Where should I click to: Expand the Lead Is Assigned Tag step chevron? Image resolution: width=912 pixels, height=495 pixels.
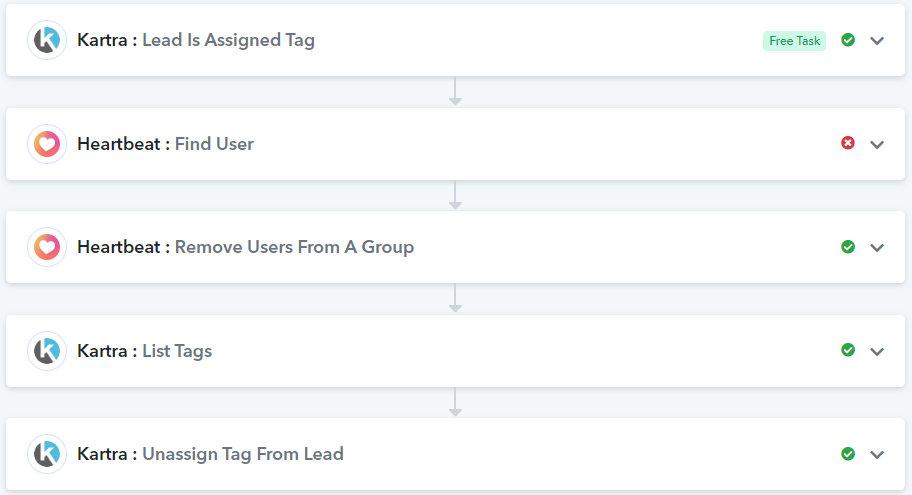[877, 41]
